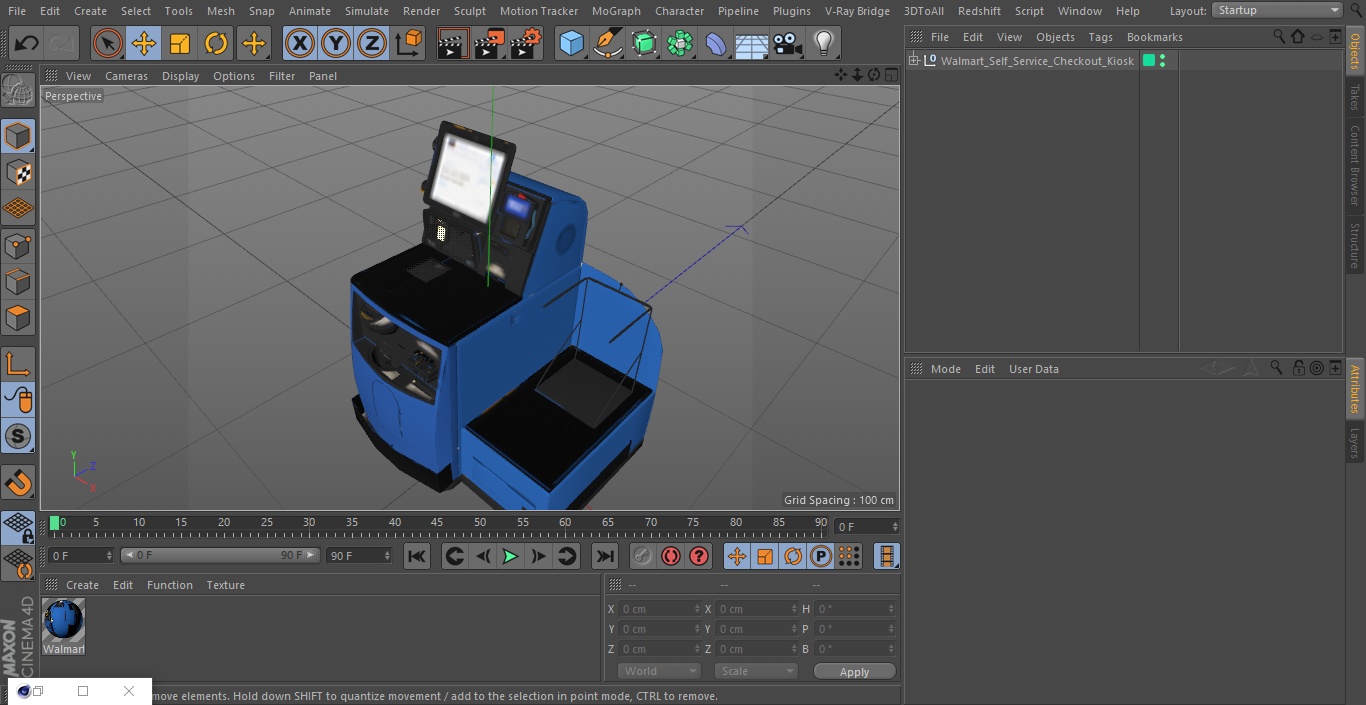Click Record Active Objects button

pos(643,556)
